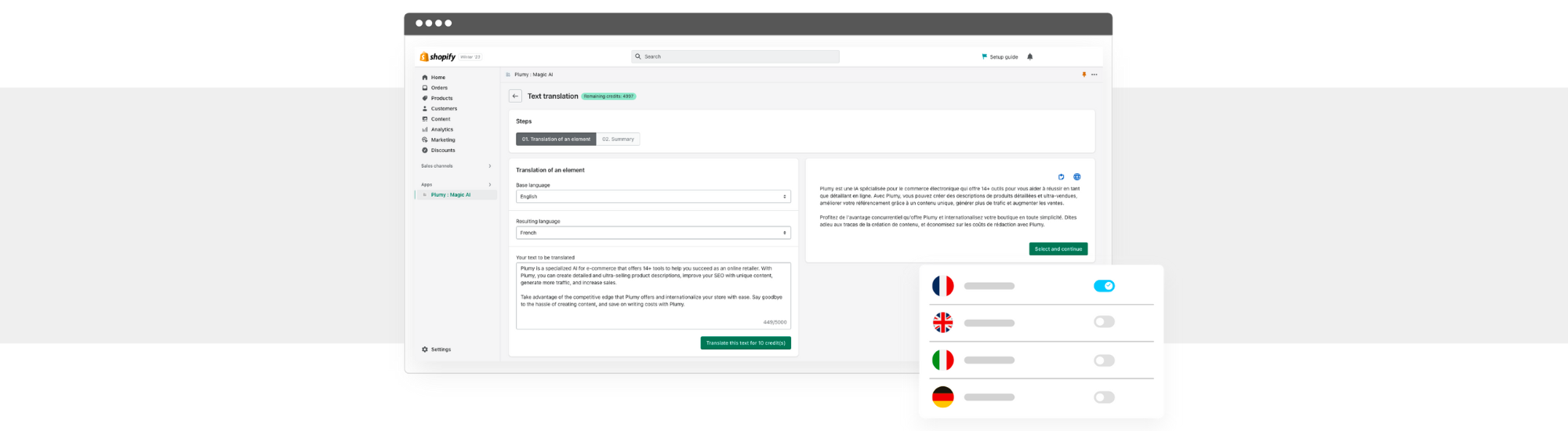The width and height of the screenshot is (1568, 431).
Task: Click the Plumy : Magic AI breadcrumb title
Action: pyautogui.click(x=533, y=74)
